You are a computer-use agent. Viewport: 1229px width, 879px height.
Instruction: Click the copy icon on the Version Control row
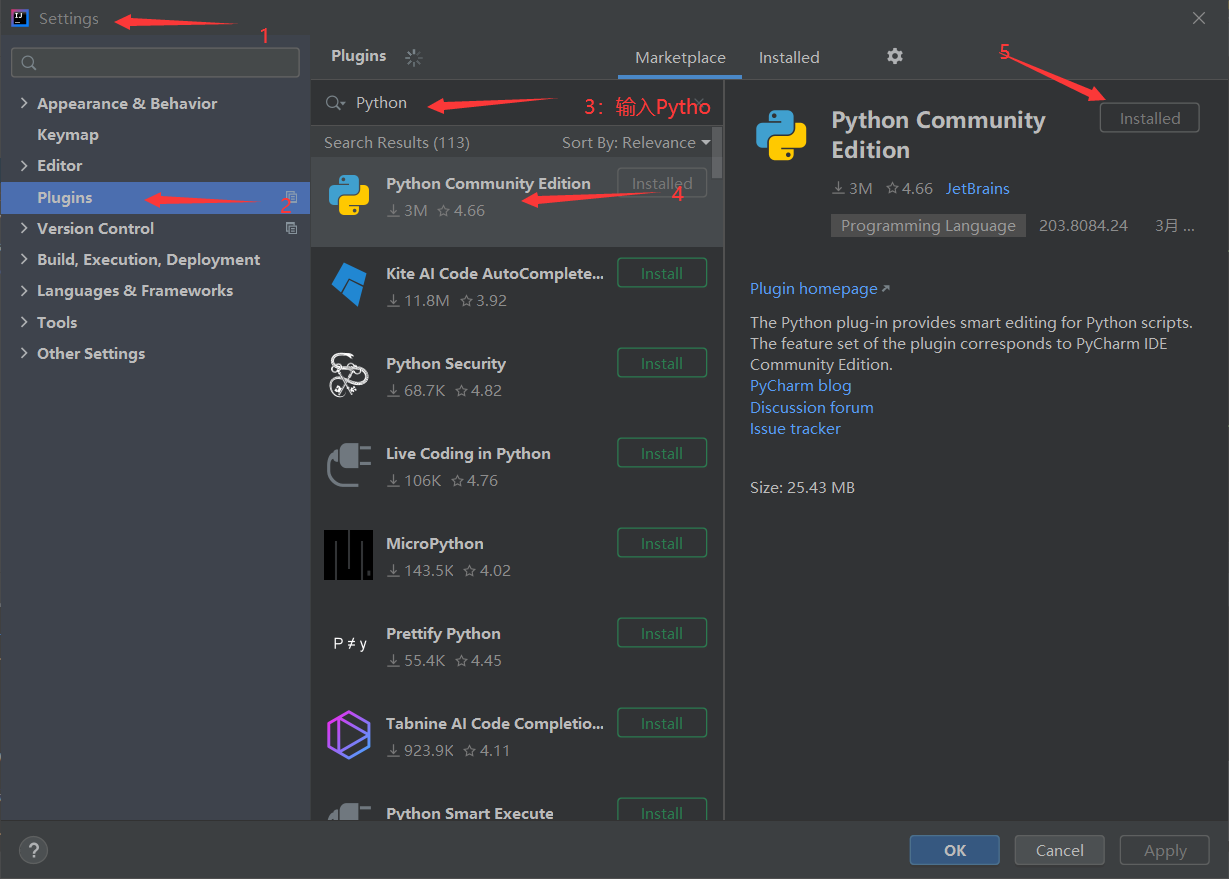click(291, 228)
